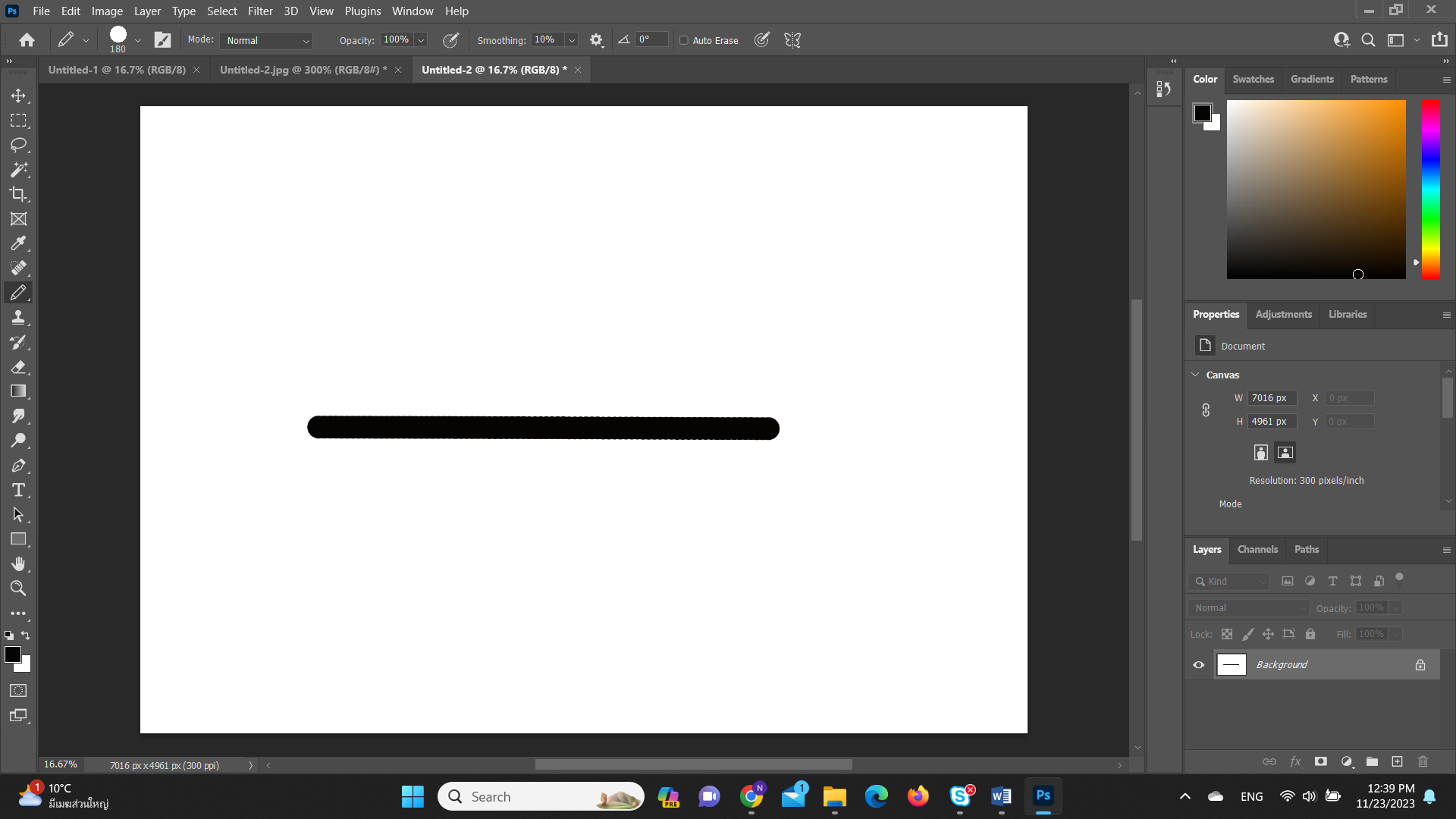Select the Horizontal Type tool
The width and height of the screenshot is (1456, 819).
[x=18, y=490]
